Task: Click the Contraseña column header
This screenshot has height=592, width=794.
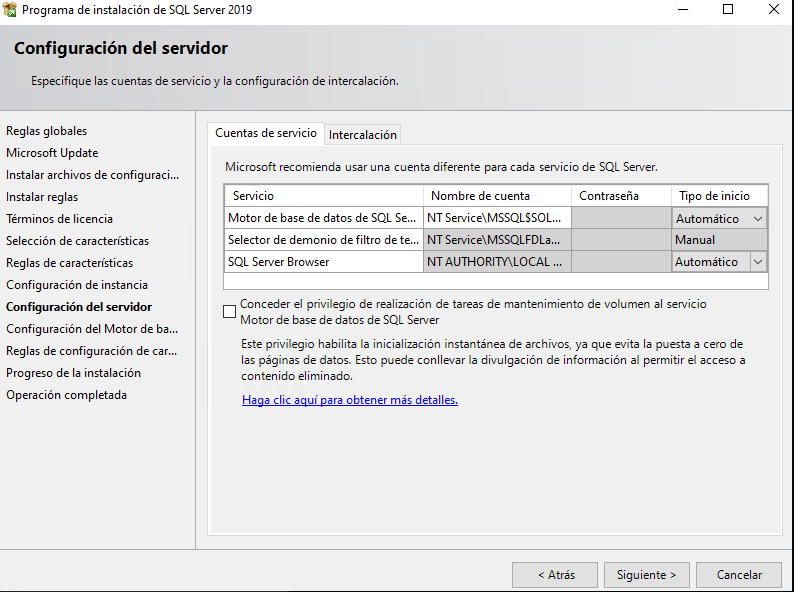Action: [x=621, y=196]
